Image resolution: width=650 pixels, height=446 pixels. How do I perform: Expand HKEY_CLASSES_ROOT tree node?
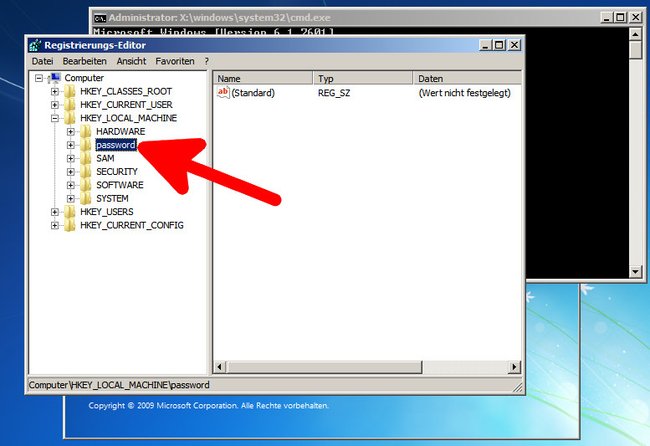click(x=55, y=91)
